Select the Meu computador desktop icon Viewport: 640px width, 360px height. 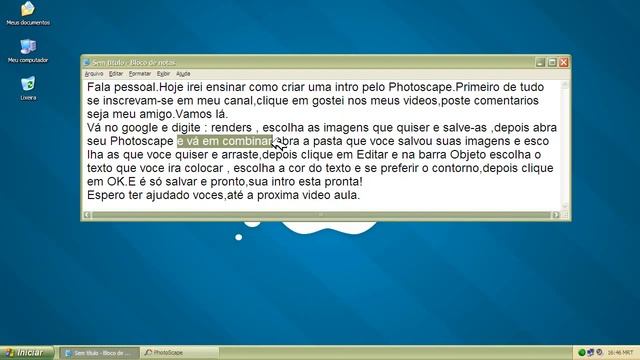(28, 51)
